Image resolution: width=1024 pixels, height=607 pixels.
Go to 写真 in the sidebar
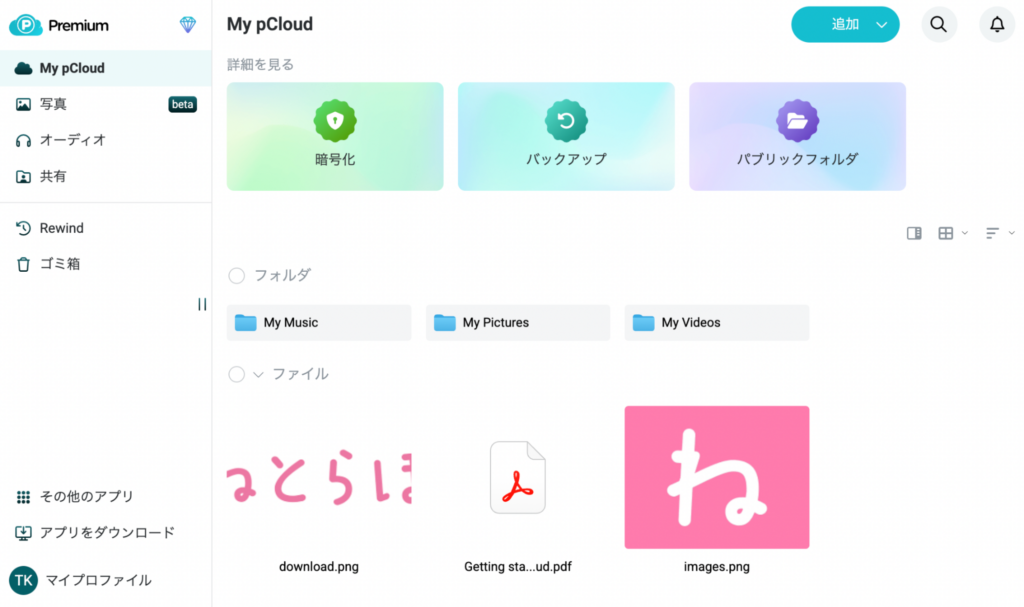[53, 104]
